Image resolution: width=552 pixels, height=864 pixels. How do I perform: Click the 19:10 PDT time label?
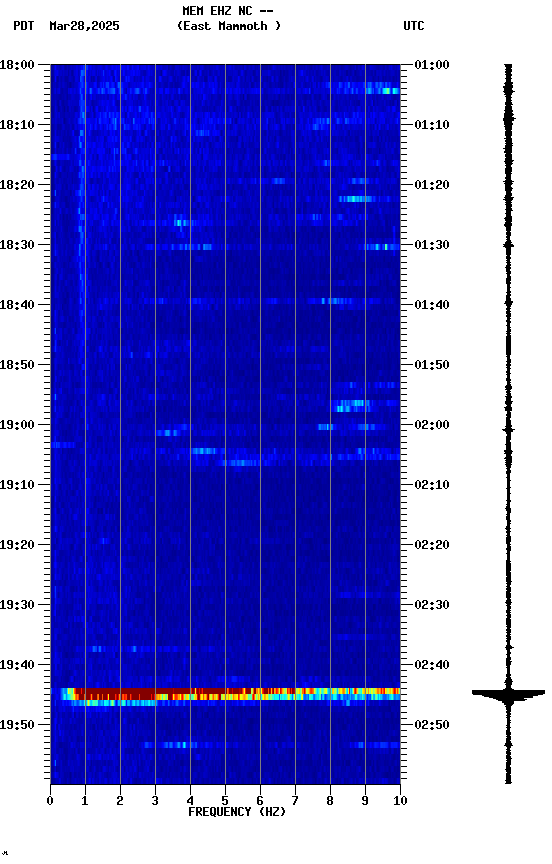tap(17, 485)
